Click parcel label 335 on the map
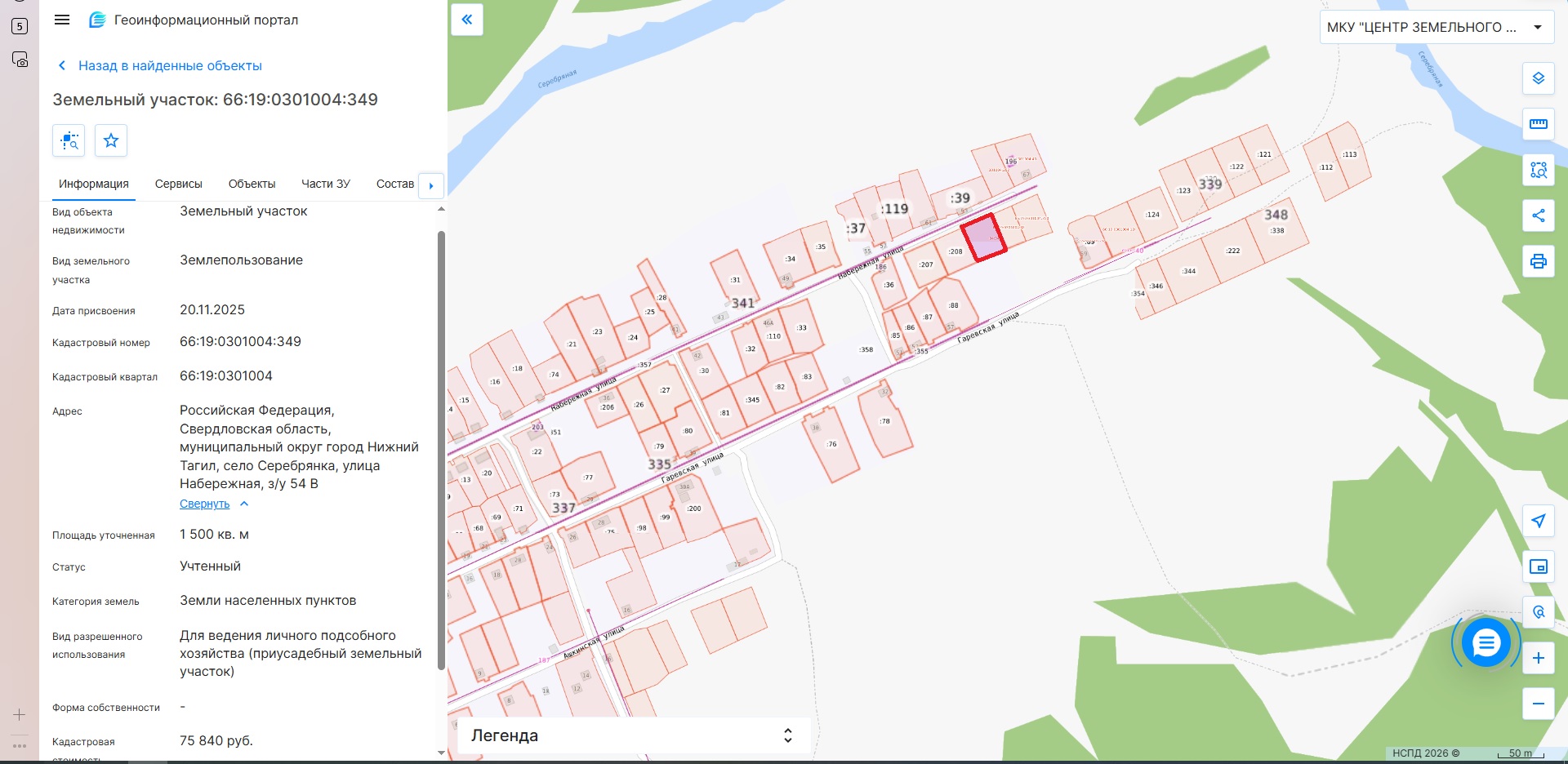This screenshot has width=1568, height=764. pos(659,464)
